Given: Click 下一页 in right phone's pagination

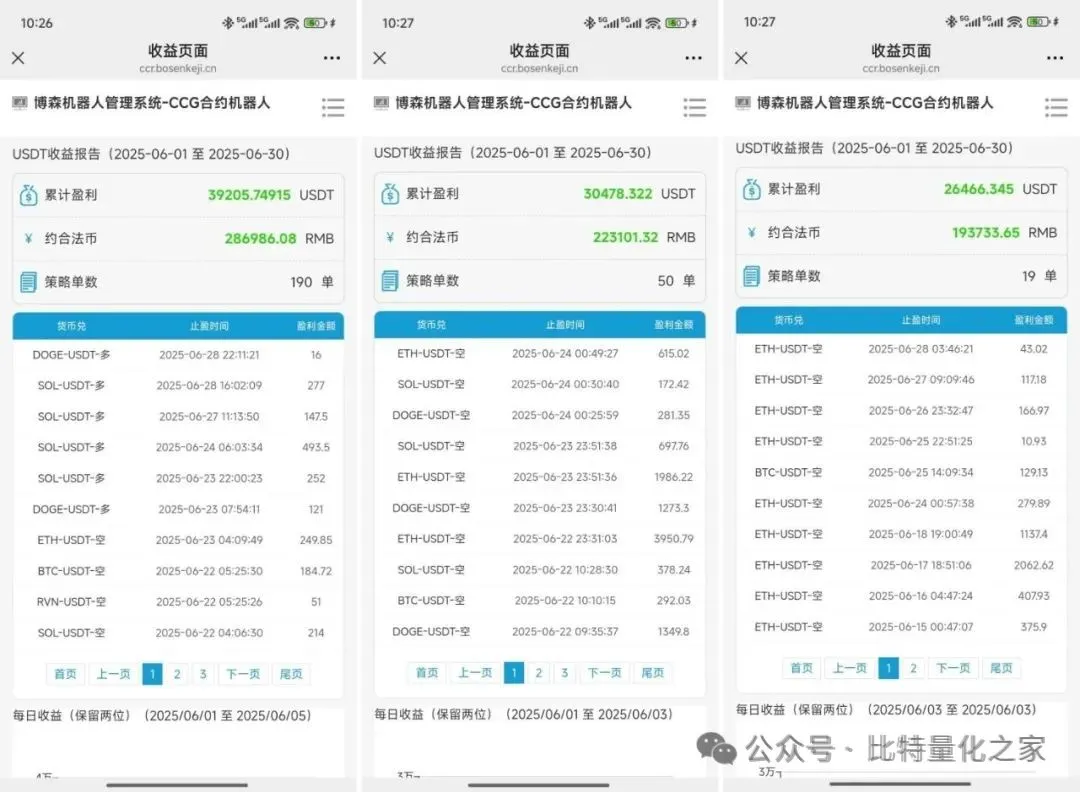Looking at the screenshot, I should point(953,668).
